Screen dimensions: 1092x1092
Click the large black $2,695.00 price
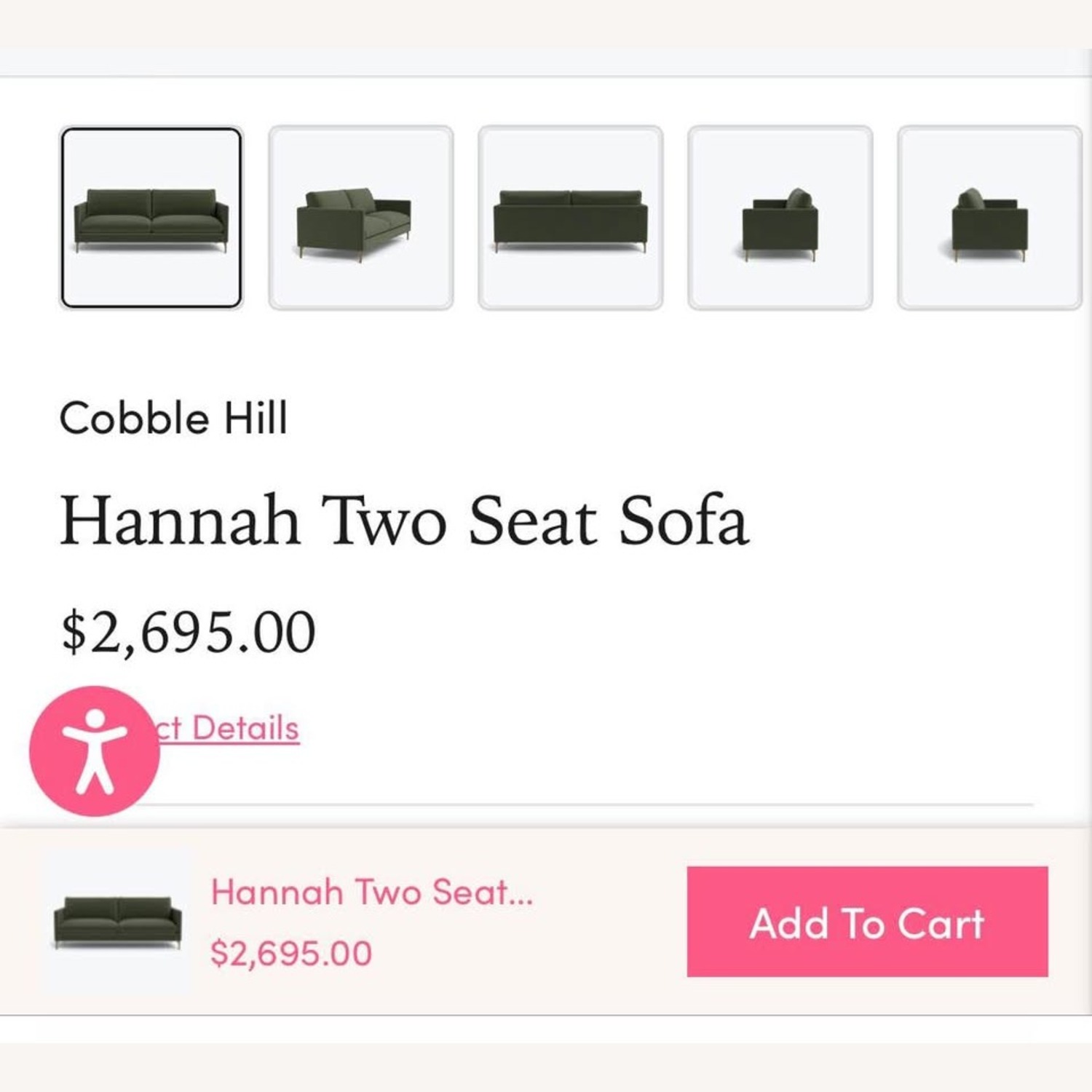[x=189, y=632]
